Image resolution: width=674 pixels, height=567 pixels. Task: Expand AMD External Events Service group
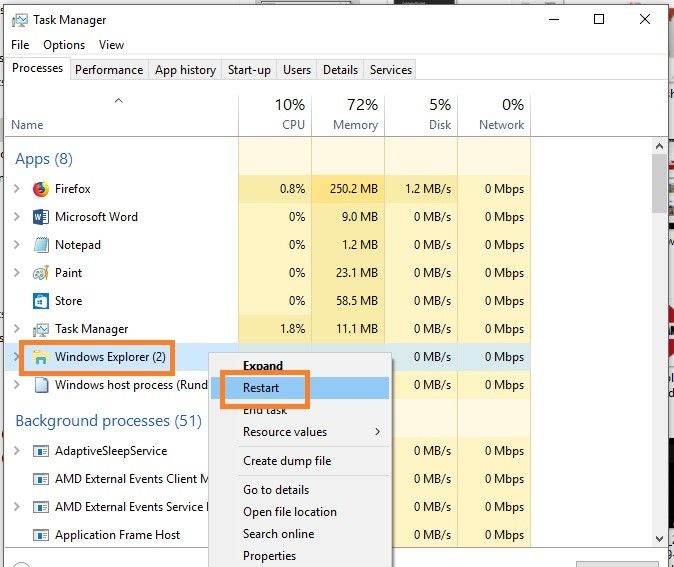pos(17,506)
